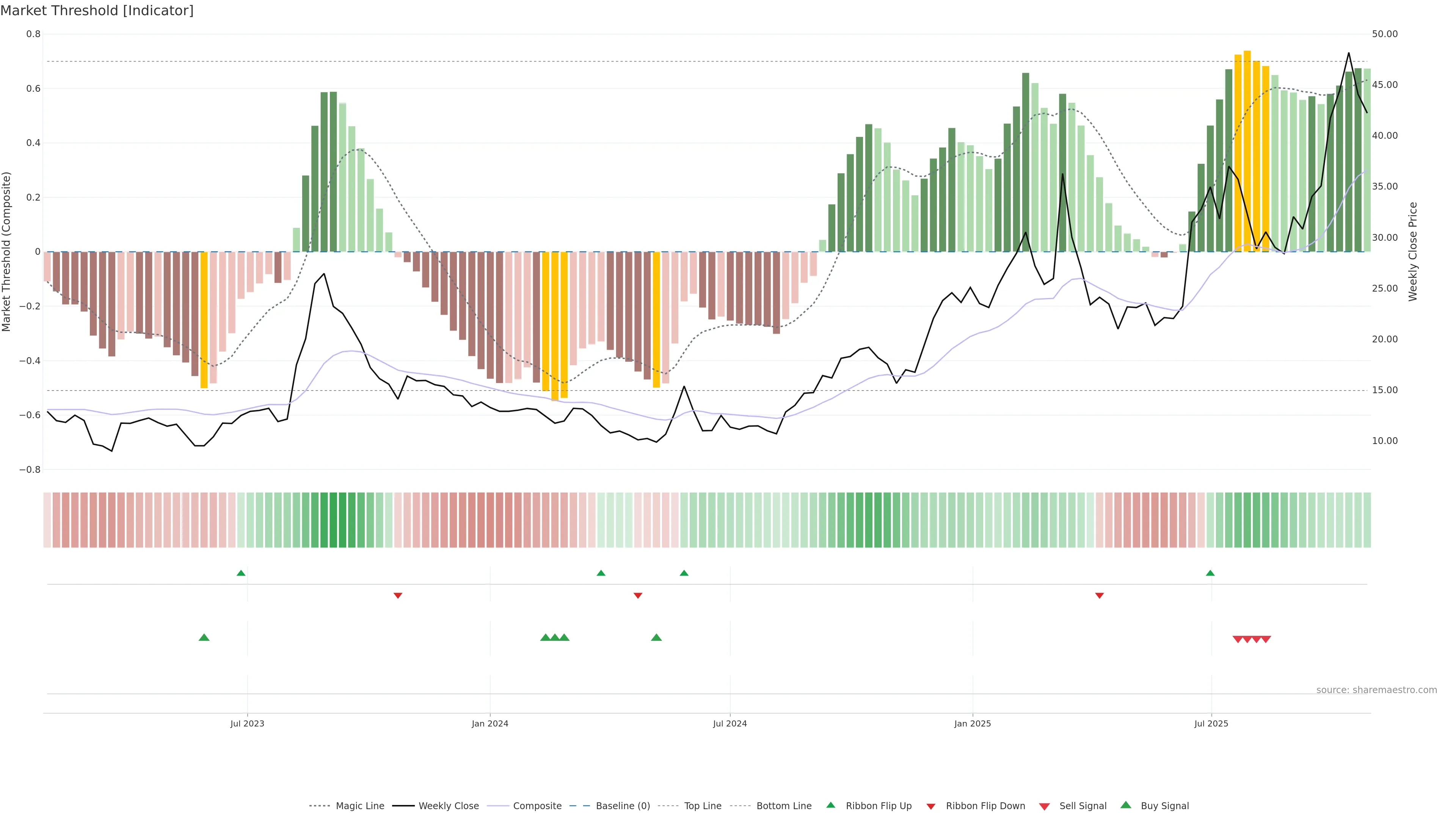Click the Jan 2024 x-axis label
The width and height of the screenshot is (1456, 819).
490,723
